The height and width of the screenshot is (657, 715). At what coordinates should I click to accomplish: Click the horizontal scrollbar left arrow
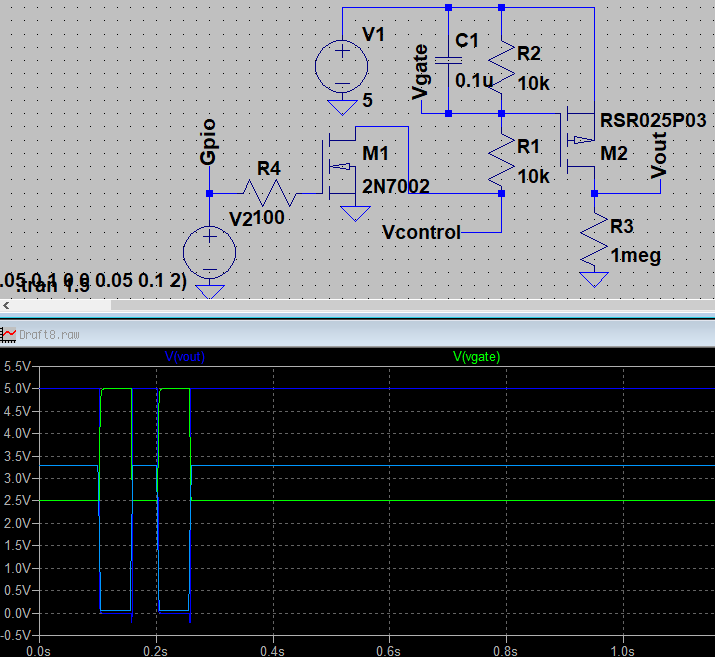(6, 306)
